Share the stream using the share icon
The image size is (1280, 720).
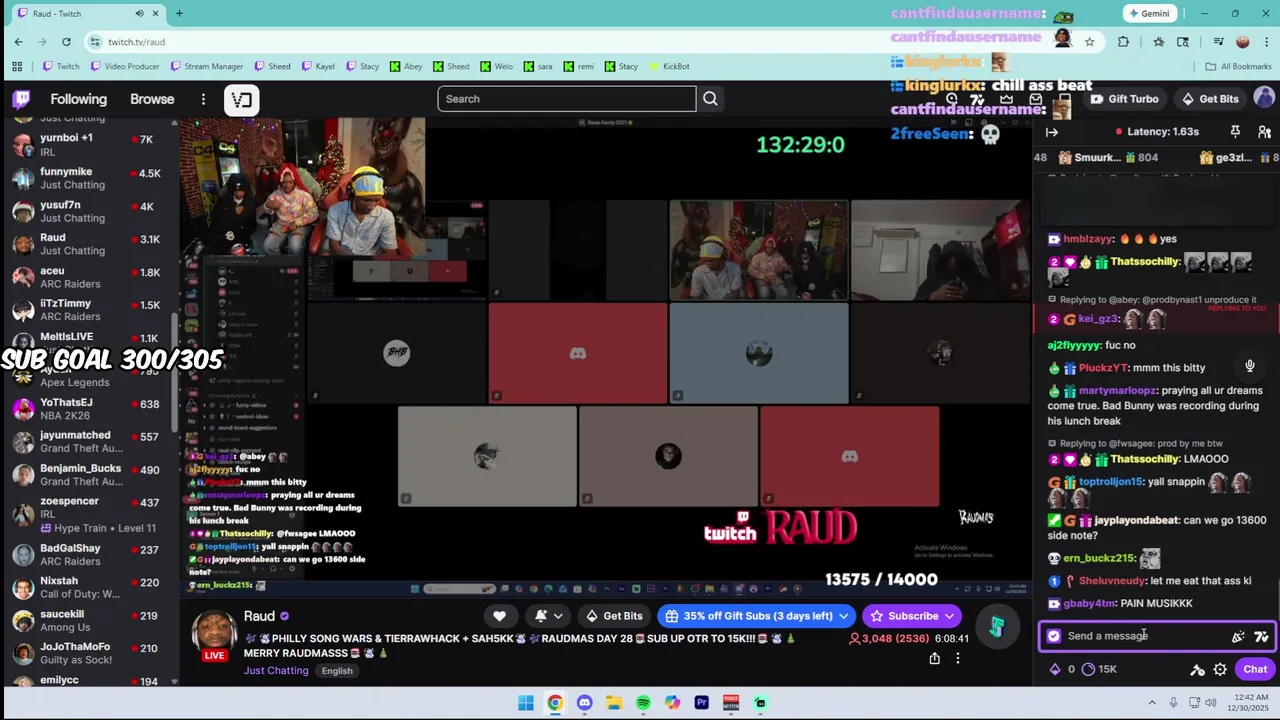pos(934,658)
